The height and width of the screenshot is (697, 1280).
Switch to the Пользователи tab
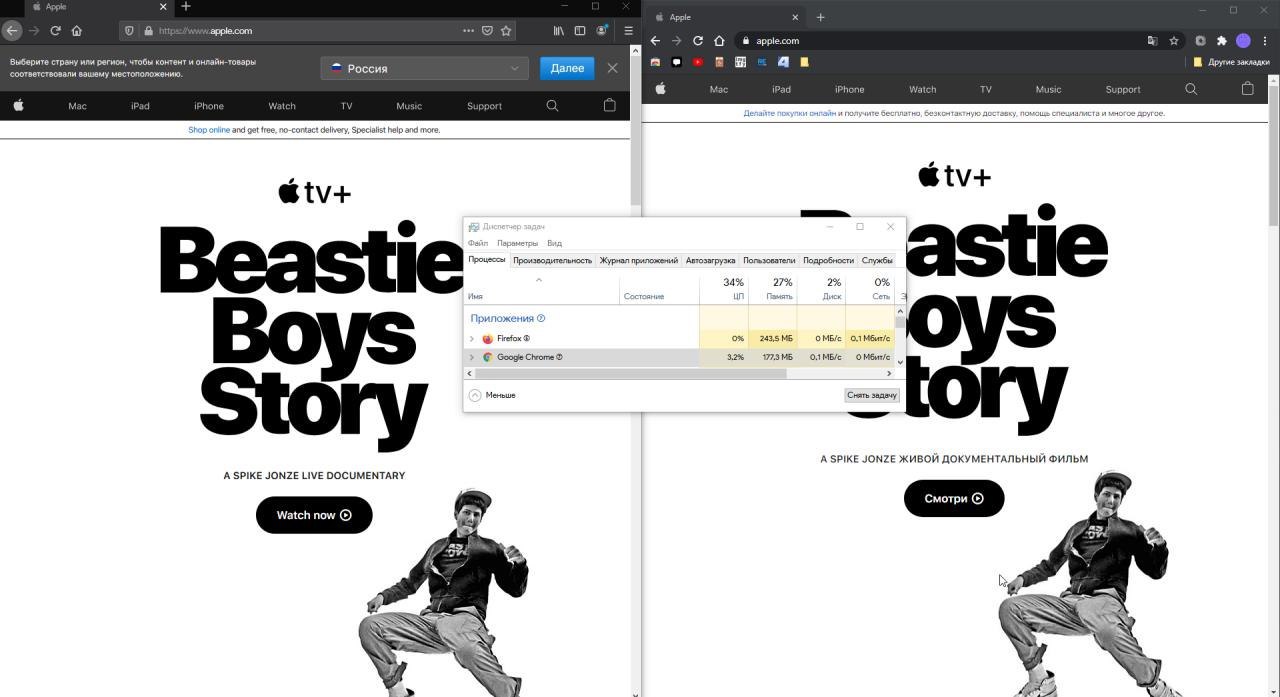coord(769,260)
